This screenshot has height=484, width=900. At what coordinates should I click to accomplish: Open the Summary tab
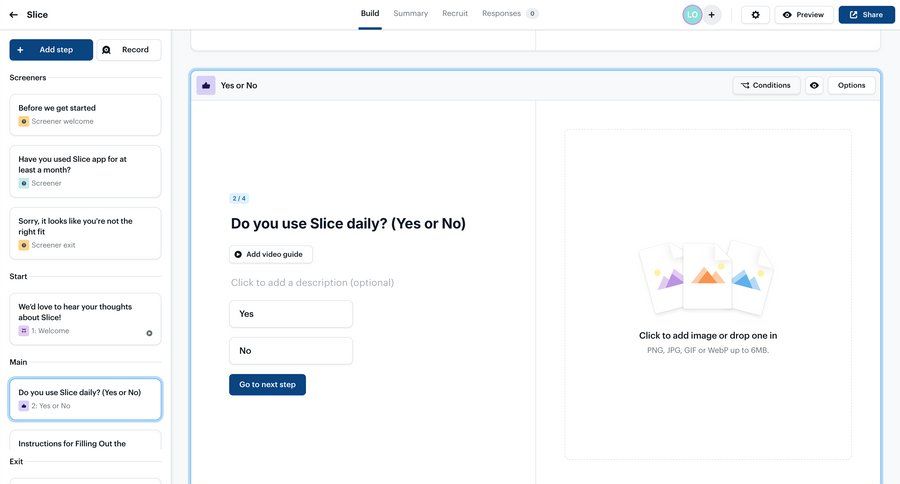410,14
